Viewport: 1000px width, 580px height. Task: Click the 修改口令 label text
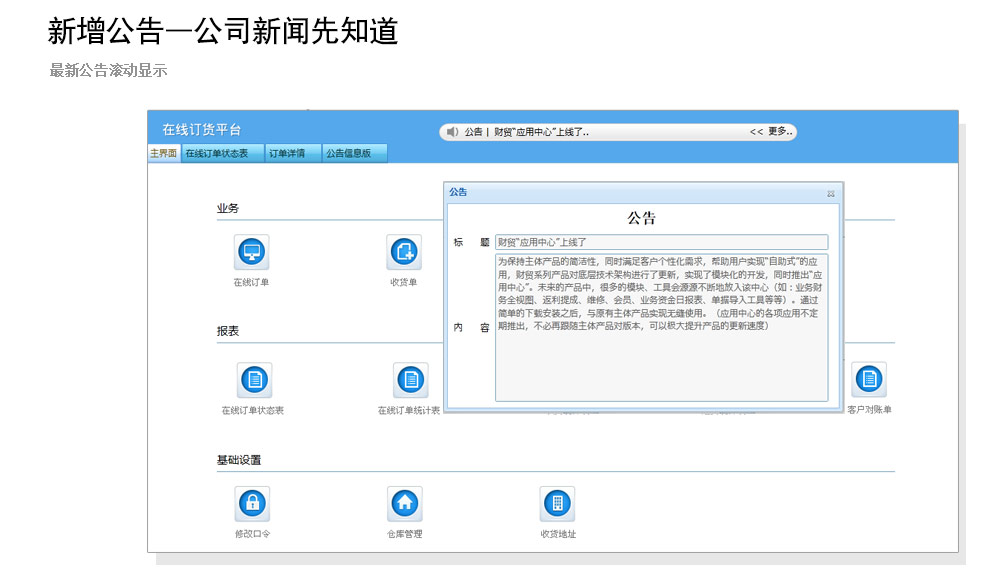tap(253, 533)
